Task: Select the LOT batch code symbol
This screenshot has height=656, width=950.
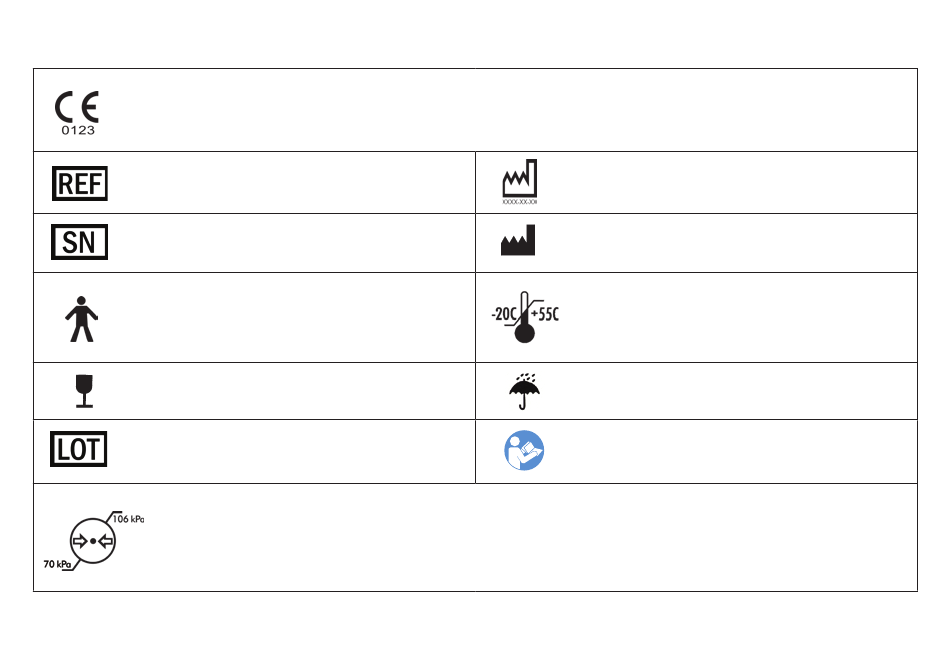Action: (x=79, y=449)
